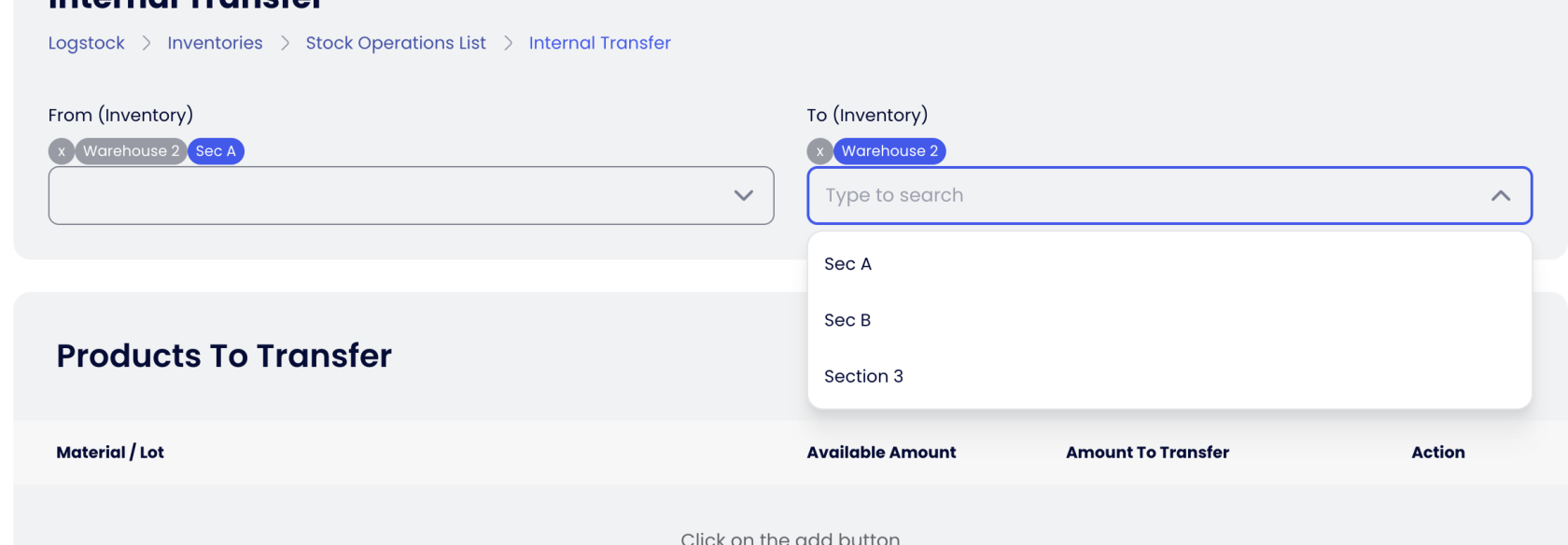Navigate to Inventories breadcrumb
Viewport: 1568px width, 545px height.
(x=215, y=43)
